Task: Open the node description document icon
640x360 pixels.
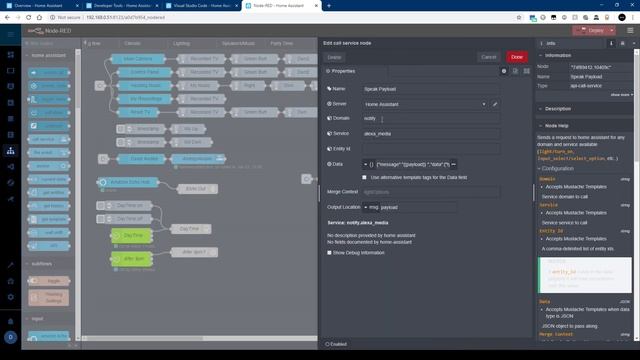Action: (515, 71)
